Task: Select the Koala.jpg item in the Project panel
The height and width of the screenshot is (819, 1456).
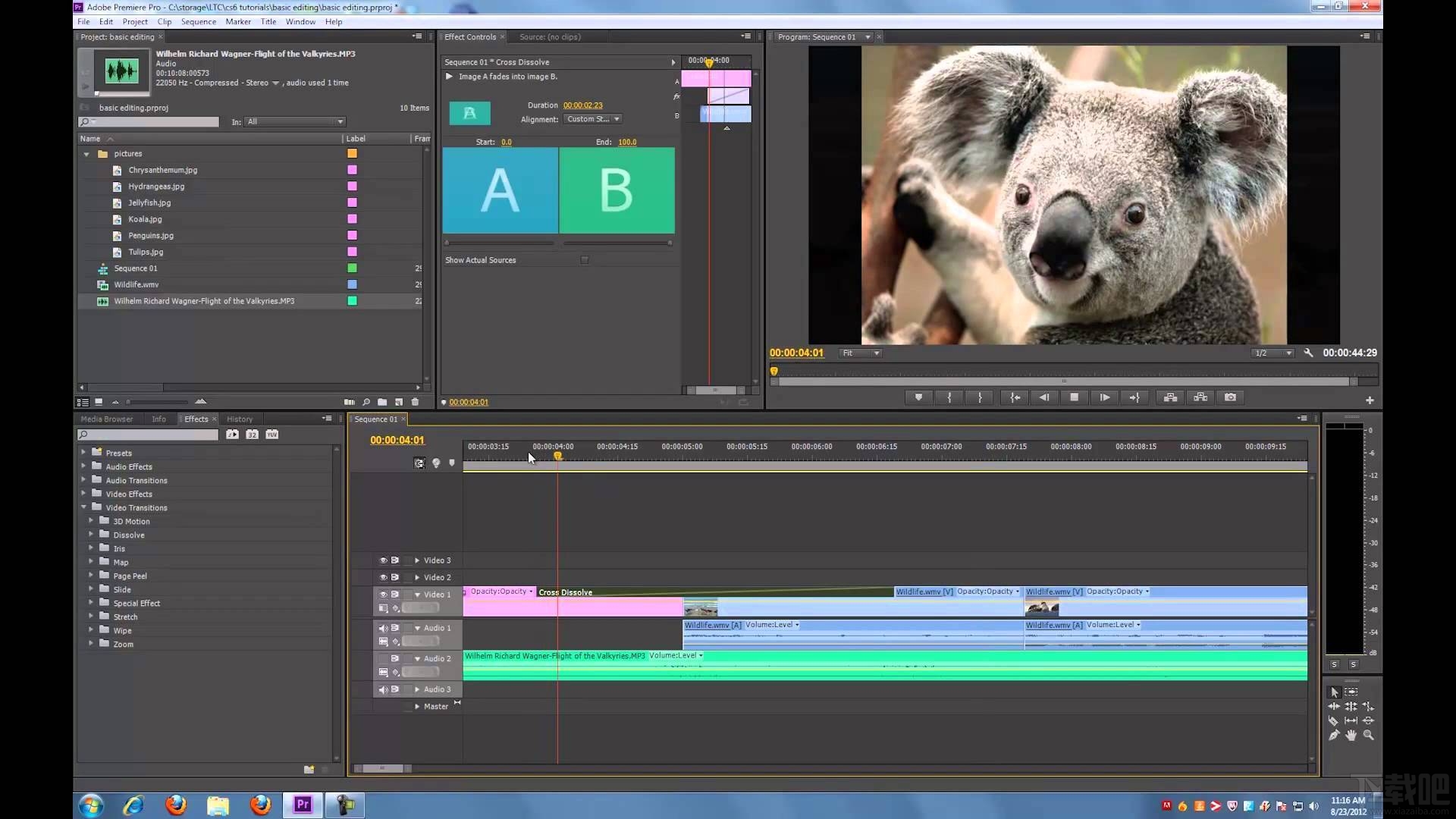Action: pyautogui.click(x=145, y=219)
